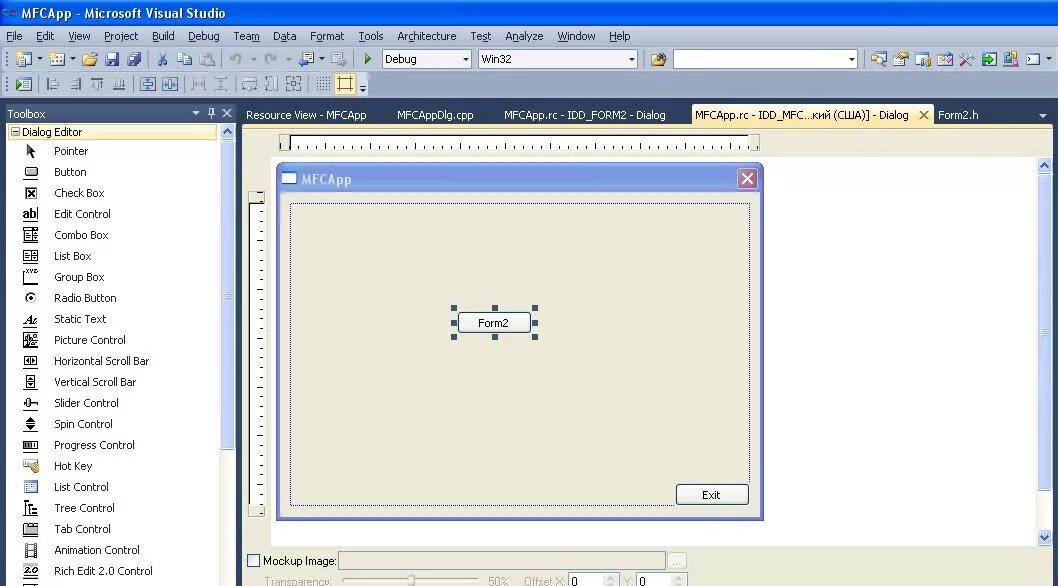Enable the Mockup Image checkbox

pyautogui.click(x=254, y=560)
